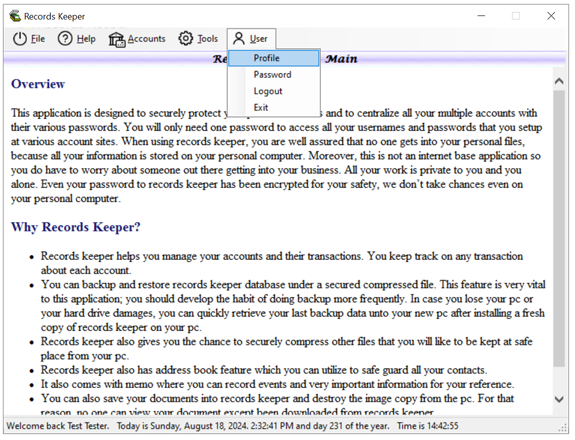The width and height of the screenshot is (575, 440).
Task: Open the Help menu
Action: pyautogui.click(x=86, y=38)
